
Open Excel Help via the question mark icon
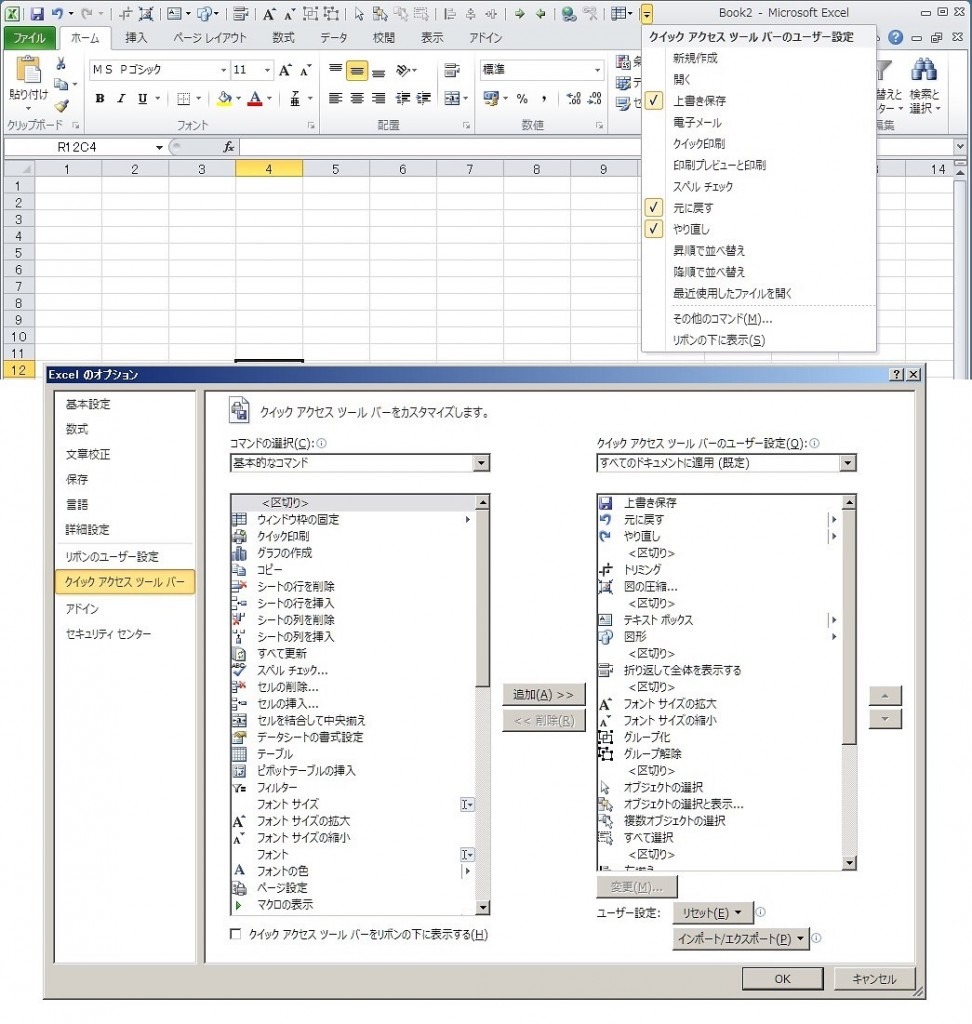(x=896, y=37)
